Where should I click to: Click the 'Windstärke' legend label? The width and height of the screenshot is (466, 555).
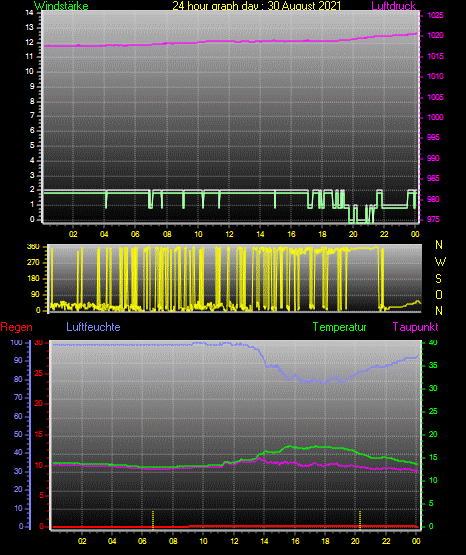tap(61, 6)
